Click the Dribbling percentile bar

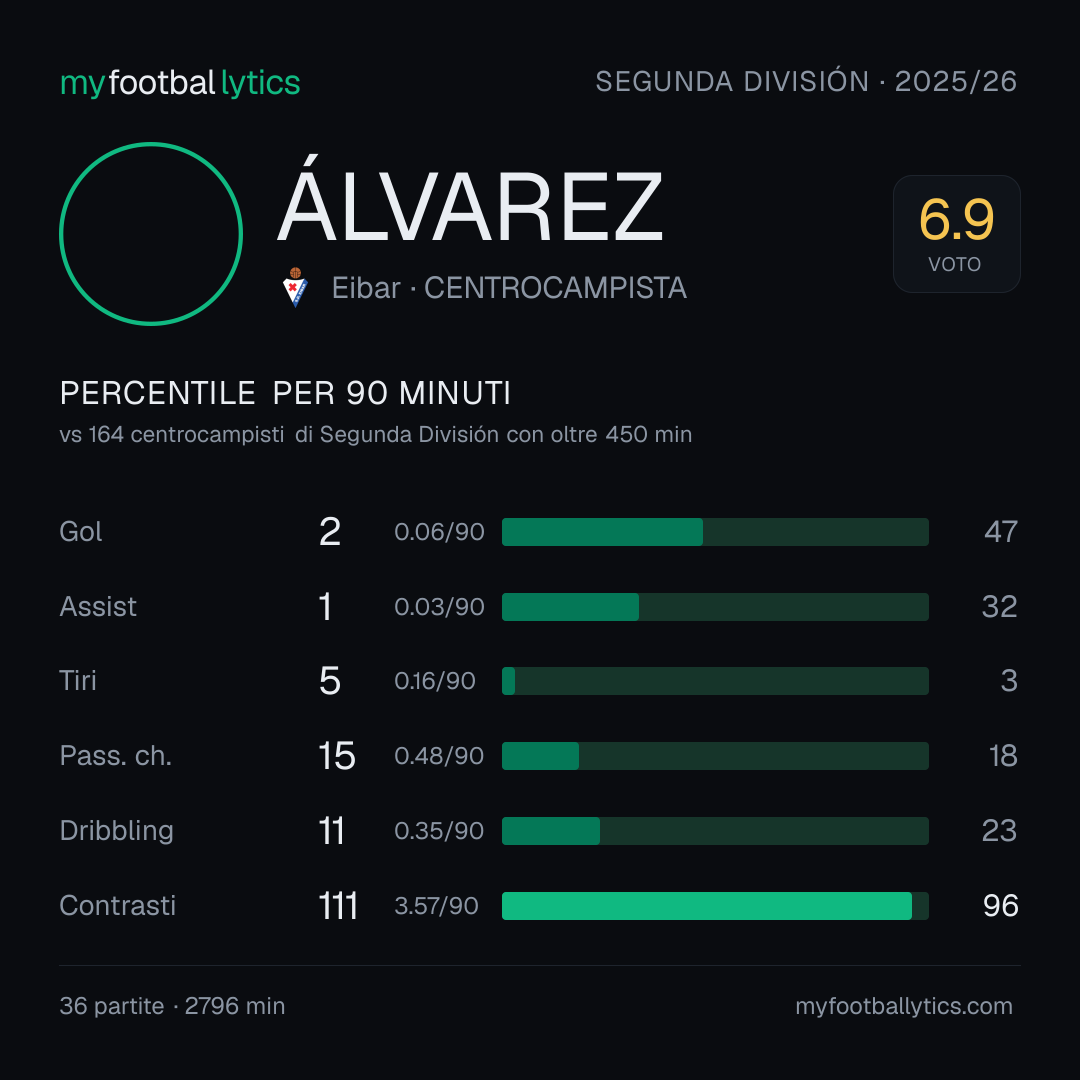coord(715,831)
